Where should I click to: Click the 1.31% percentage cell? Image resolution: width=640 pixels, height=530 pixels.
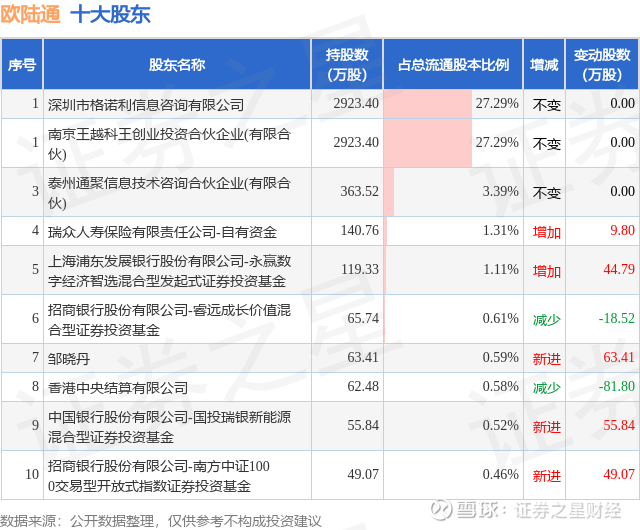pos(500,230)
